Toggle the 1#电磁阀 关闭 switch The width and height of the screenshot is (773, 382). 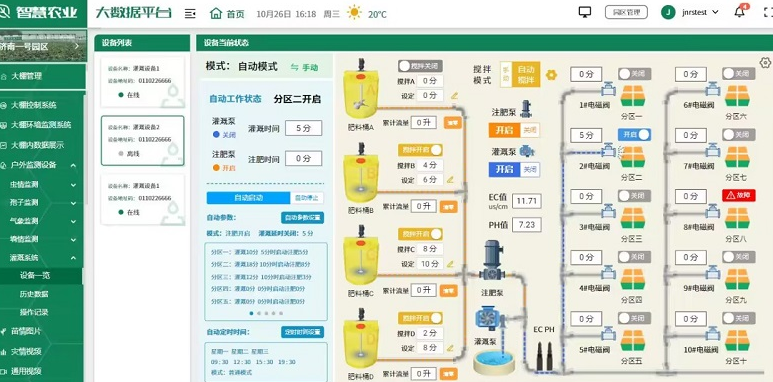coord(634,73)
